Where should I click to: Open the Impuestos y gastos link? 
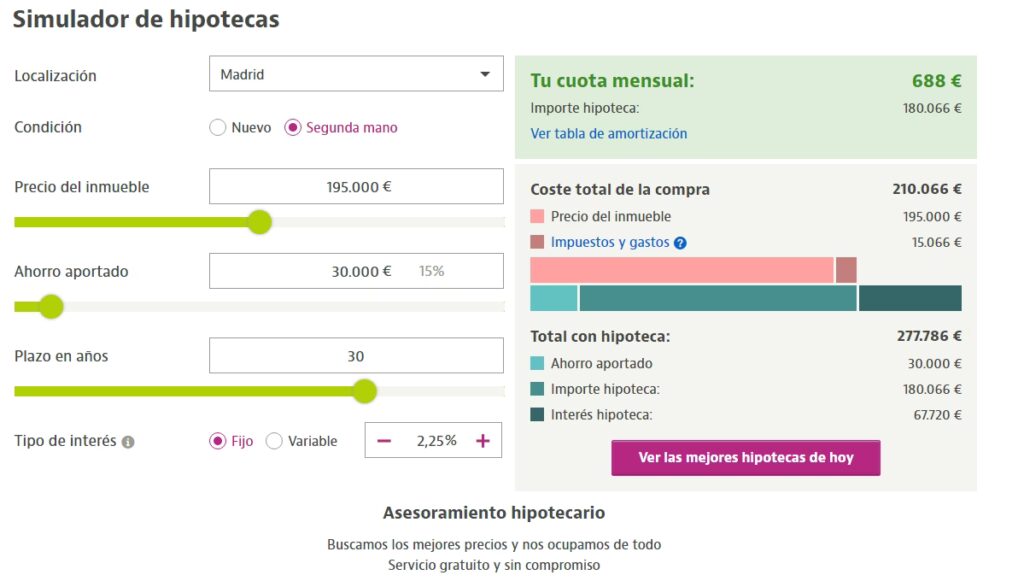pyautogui.click(x=610, y=242)
